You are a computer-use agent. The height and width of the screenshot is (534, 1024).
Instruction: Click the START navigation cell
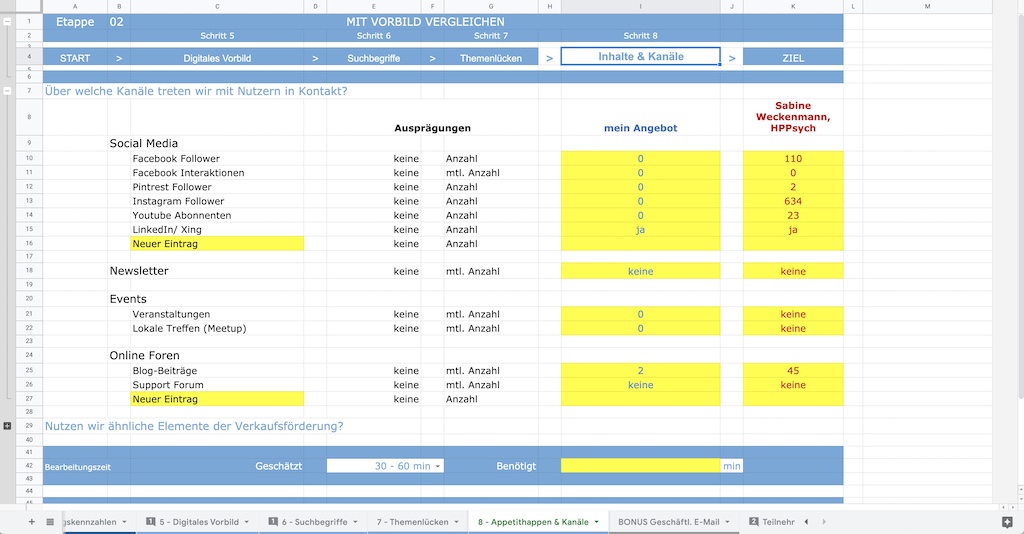pyautogui.click(x=75, y=58)
